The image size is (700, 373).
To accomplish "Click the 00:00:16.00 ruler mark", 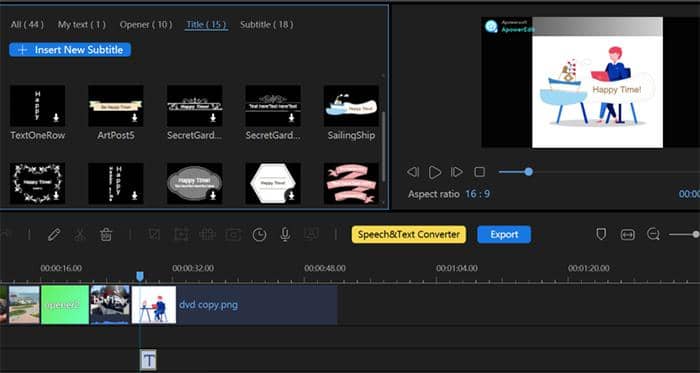I will click(61, 268).
